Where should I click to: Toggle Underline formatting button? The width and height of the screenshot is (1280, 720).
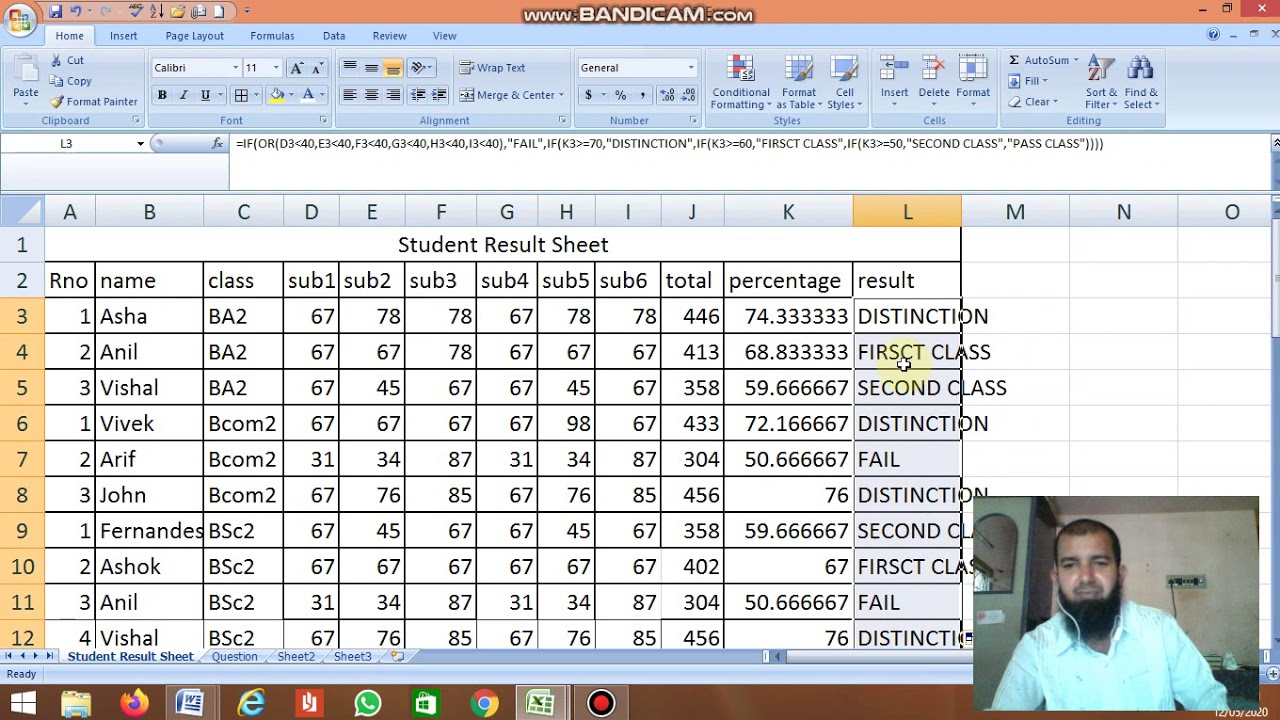tap(205, 95)
